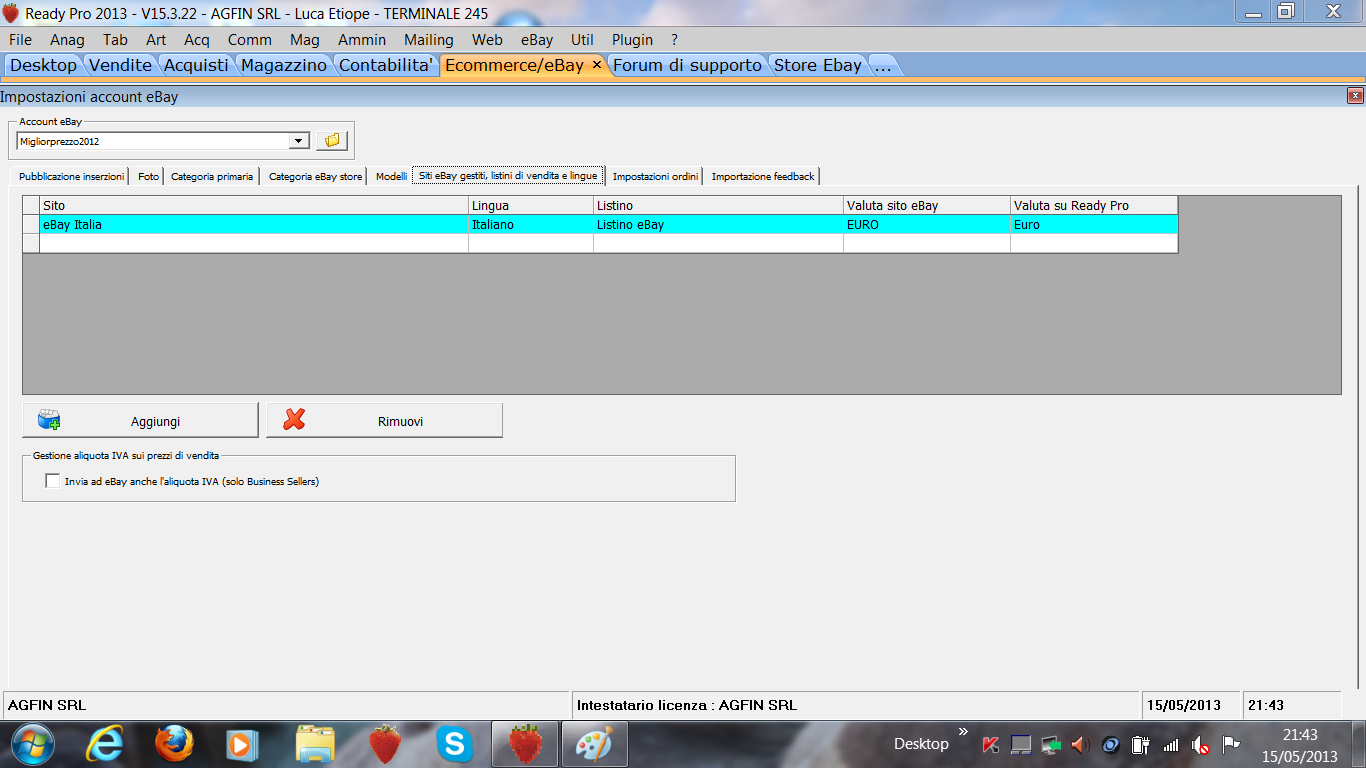Image resolution: width=1366 pixels, height=768 pixels.
Task: Select the eBay Italia cell
Action: [254, 225]
